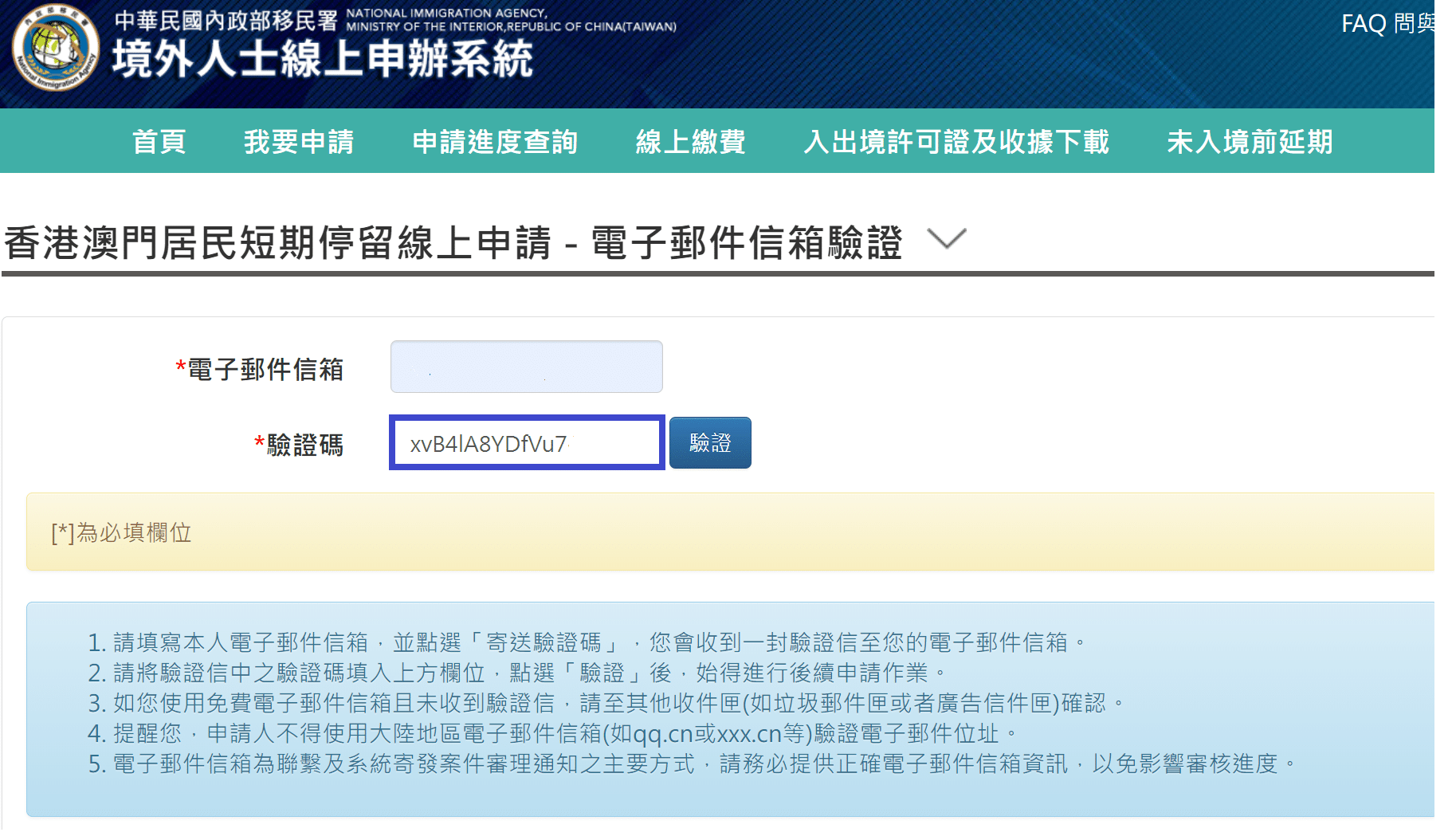Open the 我要申請 menu item
The image size is (1452, 840).
click(299, 142)
